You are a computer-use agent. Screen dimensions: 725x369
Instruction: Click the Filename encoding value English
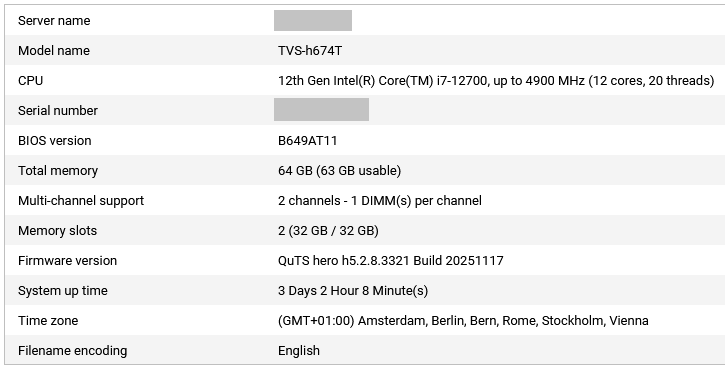click(299, 351)
